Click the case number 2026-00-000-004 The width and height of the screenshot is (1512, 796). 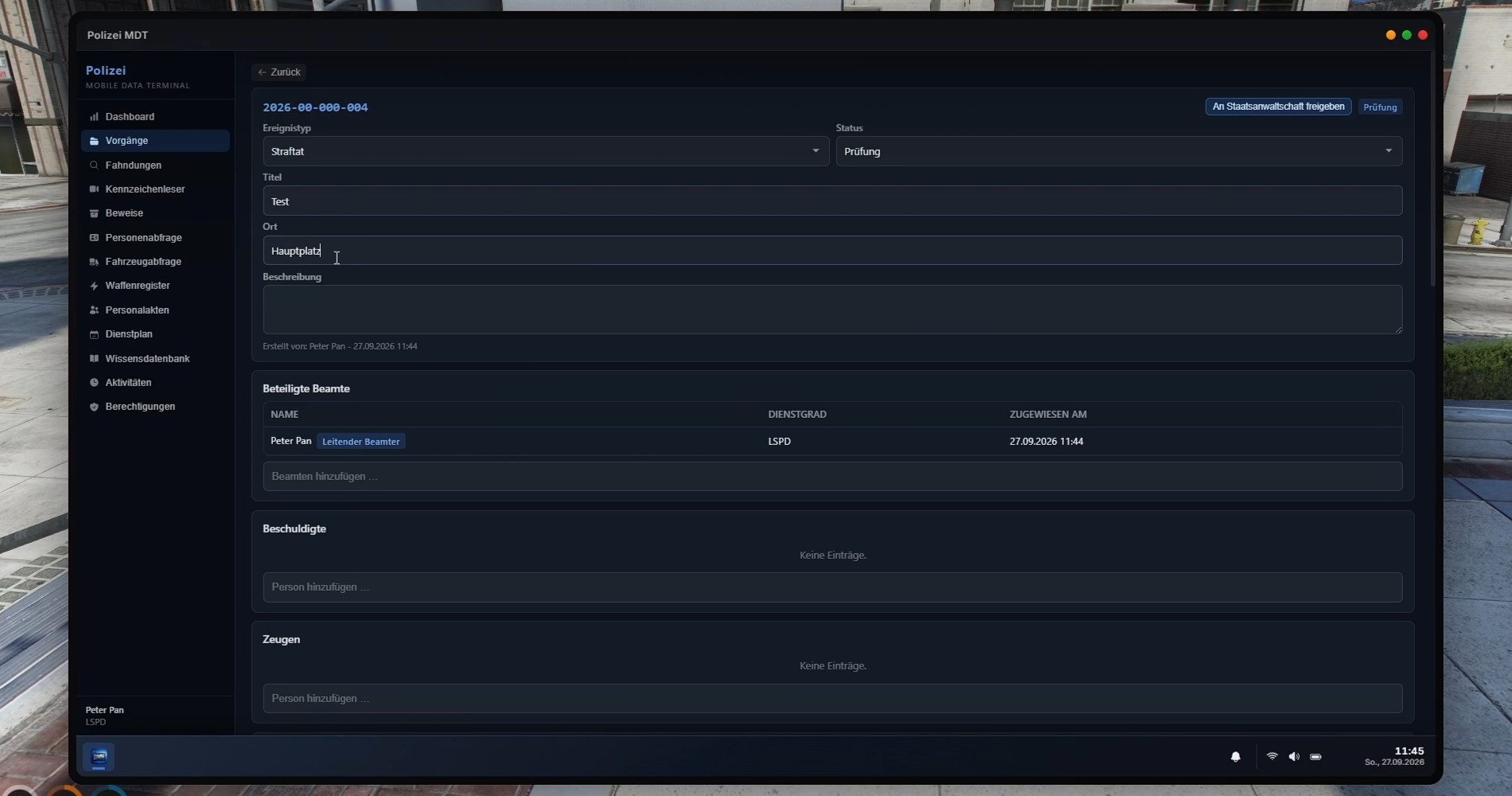315,107
